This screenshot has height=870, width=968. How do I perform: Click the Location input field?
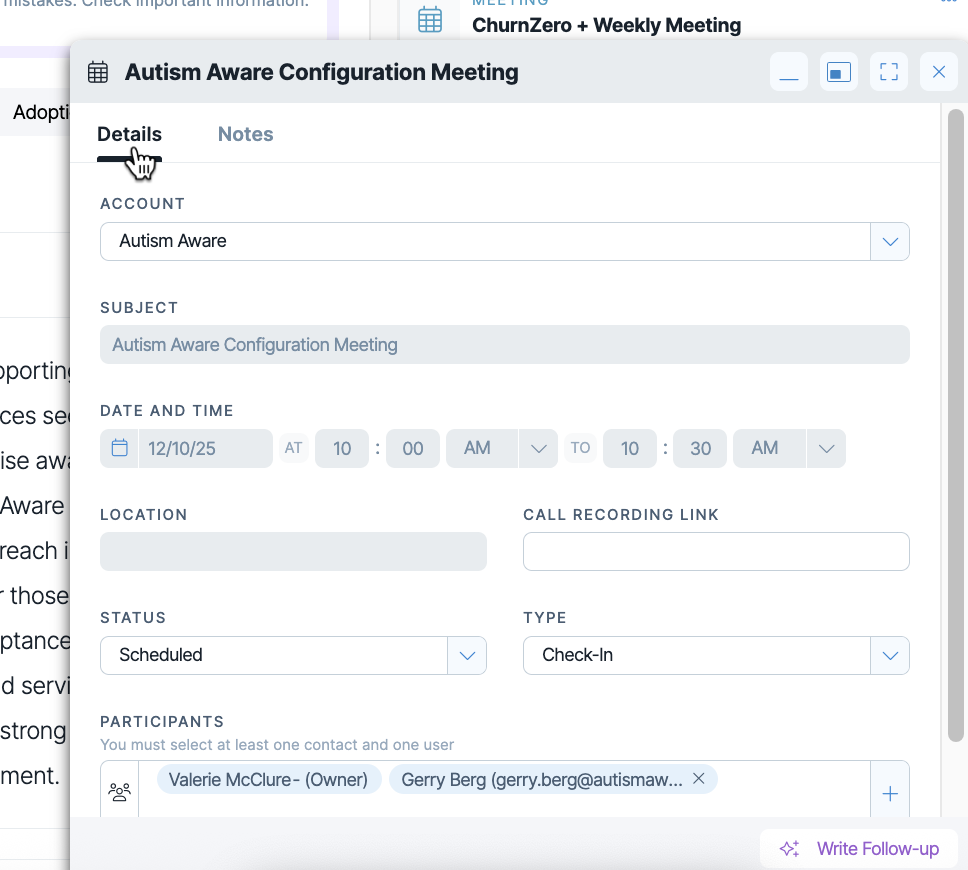point(293,551)
